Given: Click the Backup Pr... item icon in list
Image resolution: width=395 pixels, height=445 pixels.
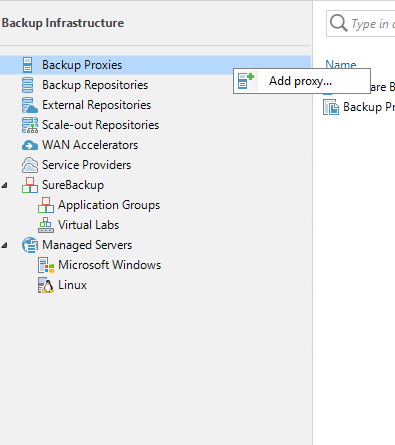Looking at the screenshot, I should click(331, 107).
